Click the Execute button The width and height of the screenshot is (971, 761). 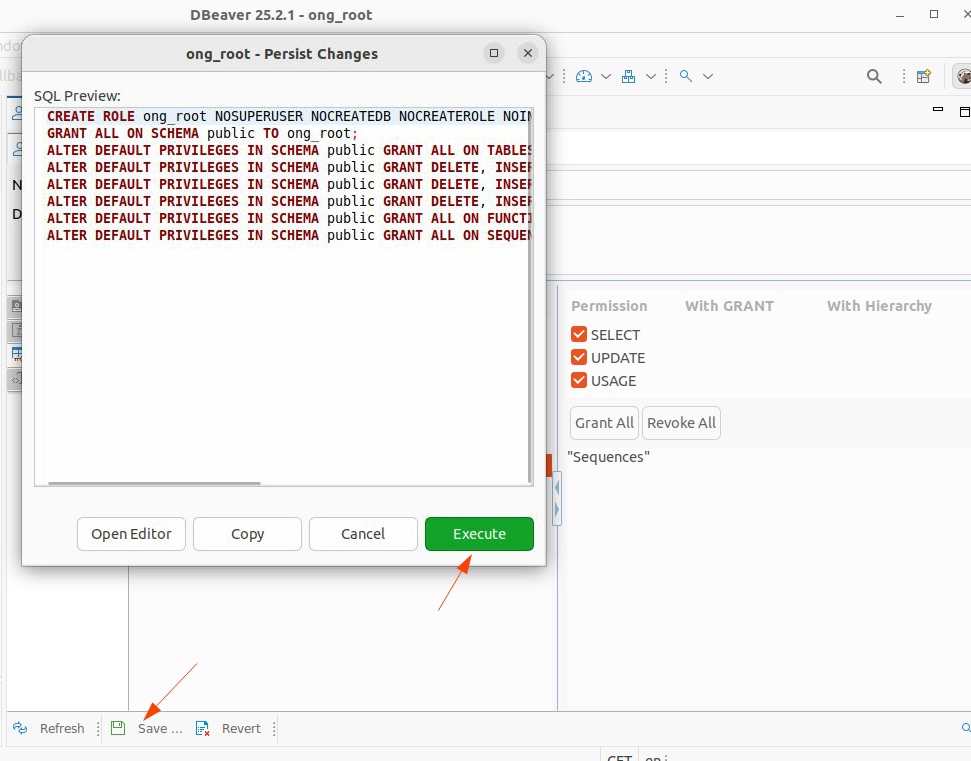[479, 534]
